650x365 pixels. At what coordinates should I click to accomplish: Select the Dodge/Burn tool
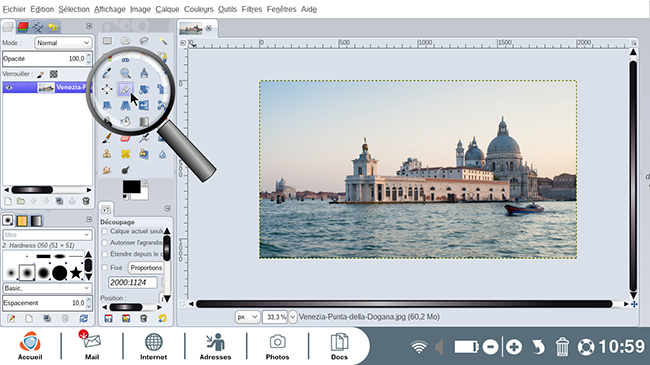[x=125, y=170]
